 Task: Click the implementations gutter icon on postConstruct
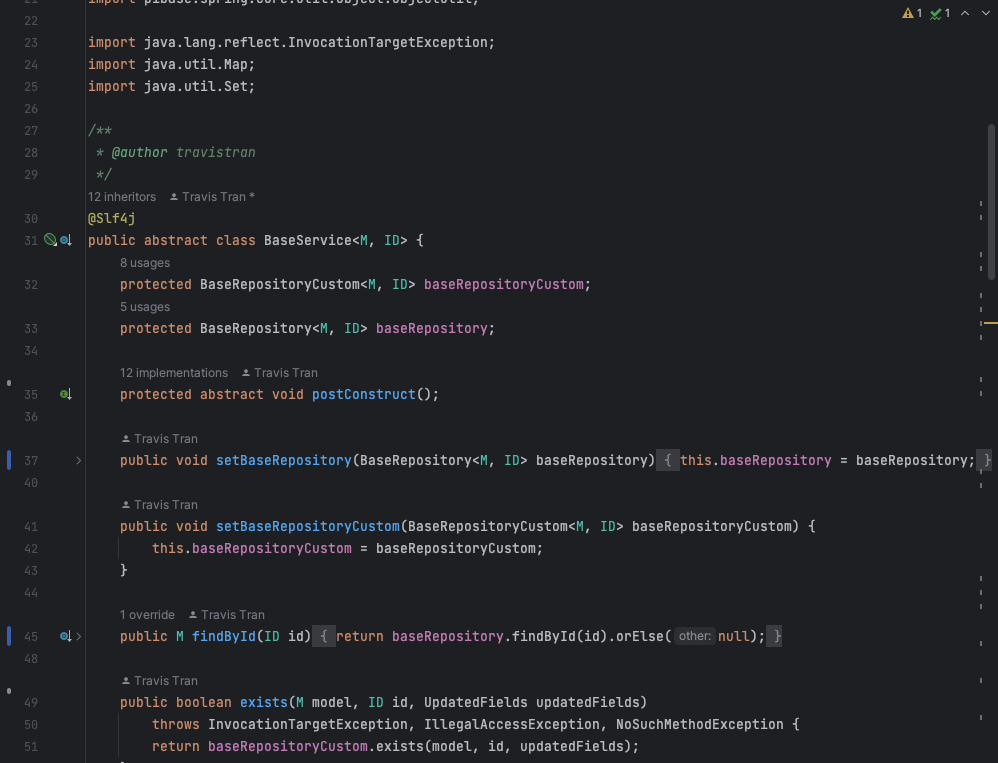pyautogui.click(x=66, y=394)
